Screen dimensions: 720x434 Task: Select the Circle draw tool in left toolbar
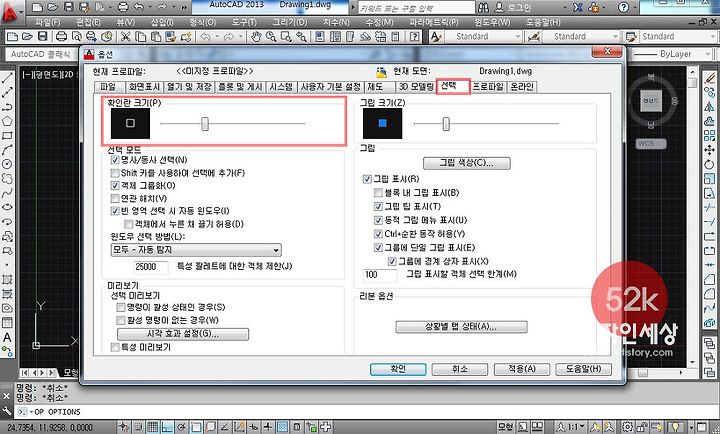pyautogui.click(x=7, y=164)
